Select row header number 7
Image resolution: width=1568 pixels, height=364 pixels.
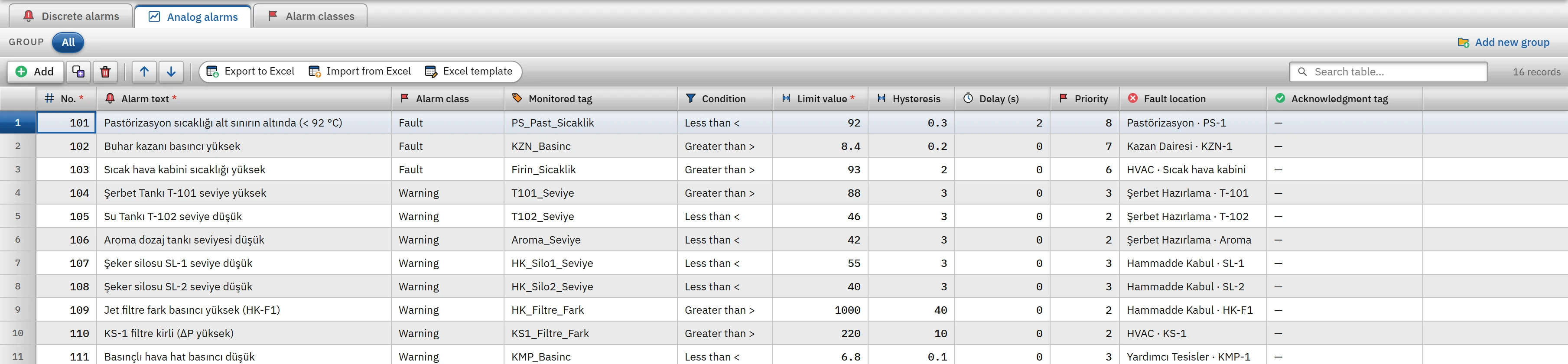[18, 263]
